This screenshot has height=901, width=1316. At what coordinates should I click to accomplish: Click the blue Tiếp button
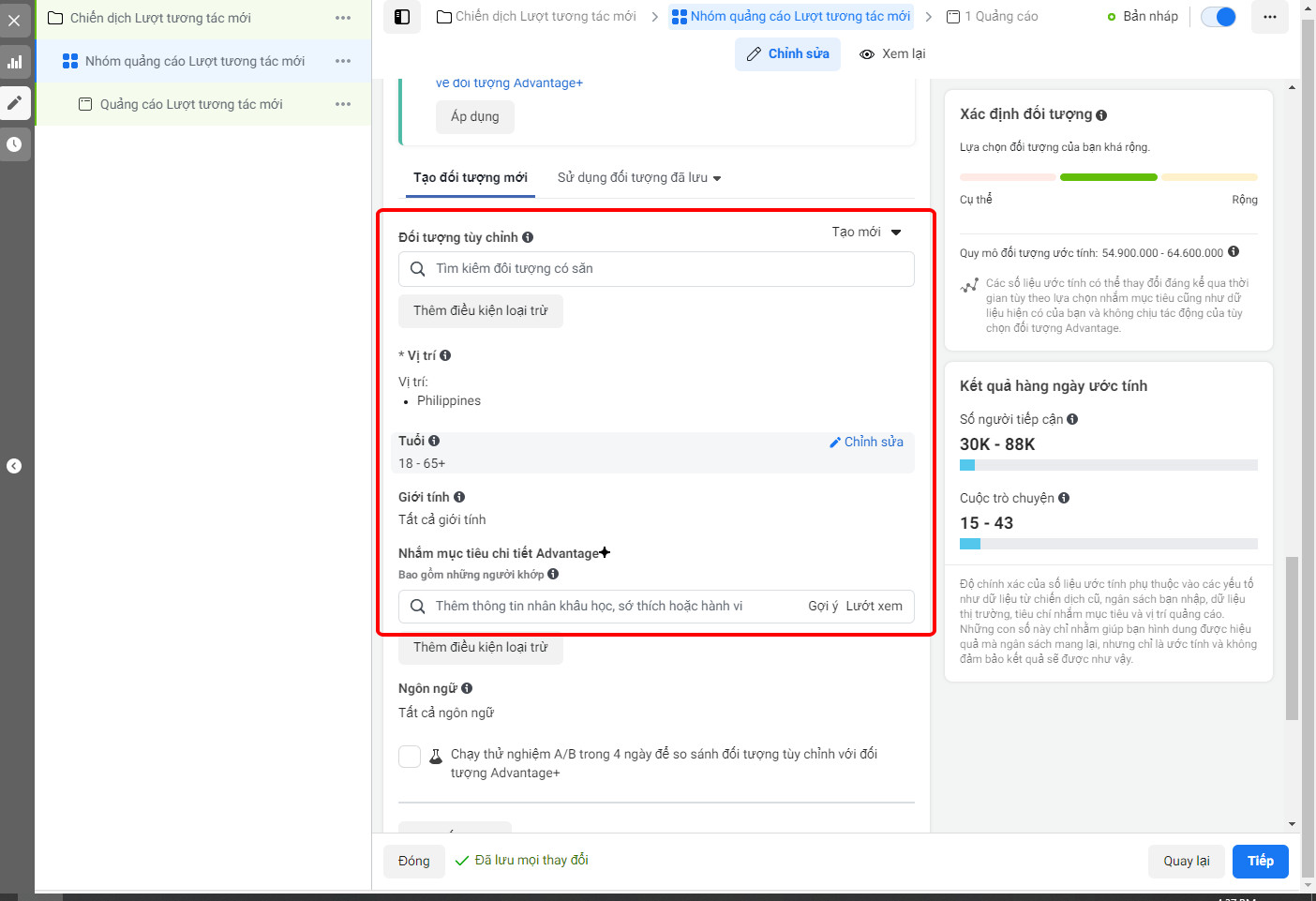coord(1261,861)
